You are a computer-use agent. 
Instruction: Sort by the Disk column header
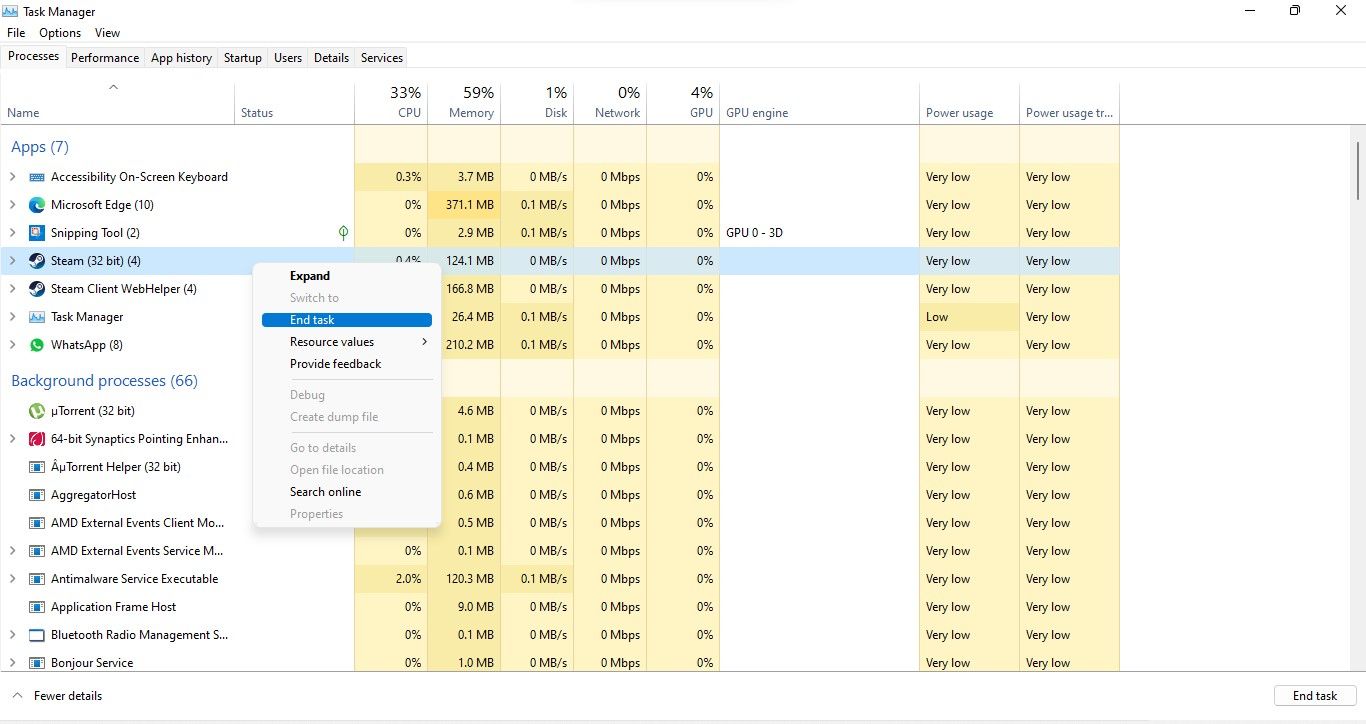pos(537,102)
